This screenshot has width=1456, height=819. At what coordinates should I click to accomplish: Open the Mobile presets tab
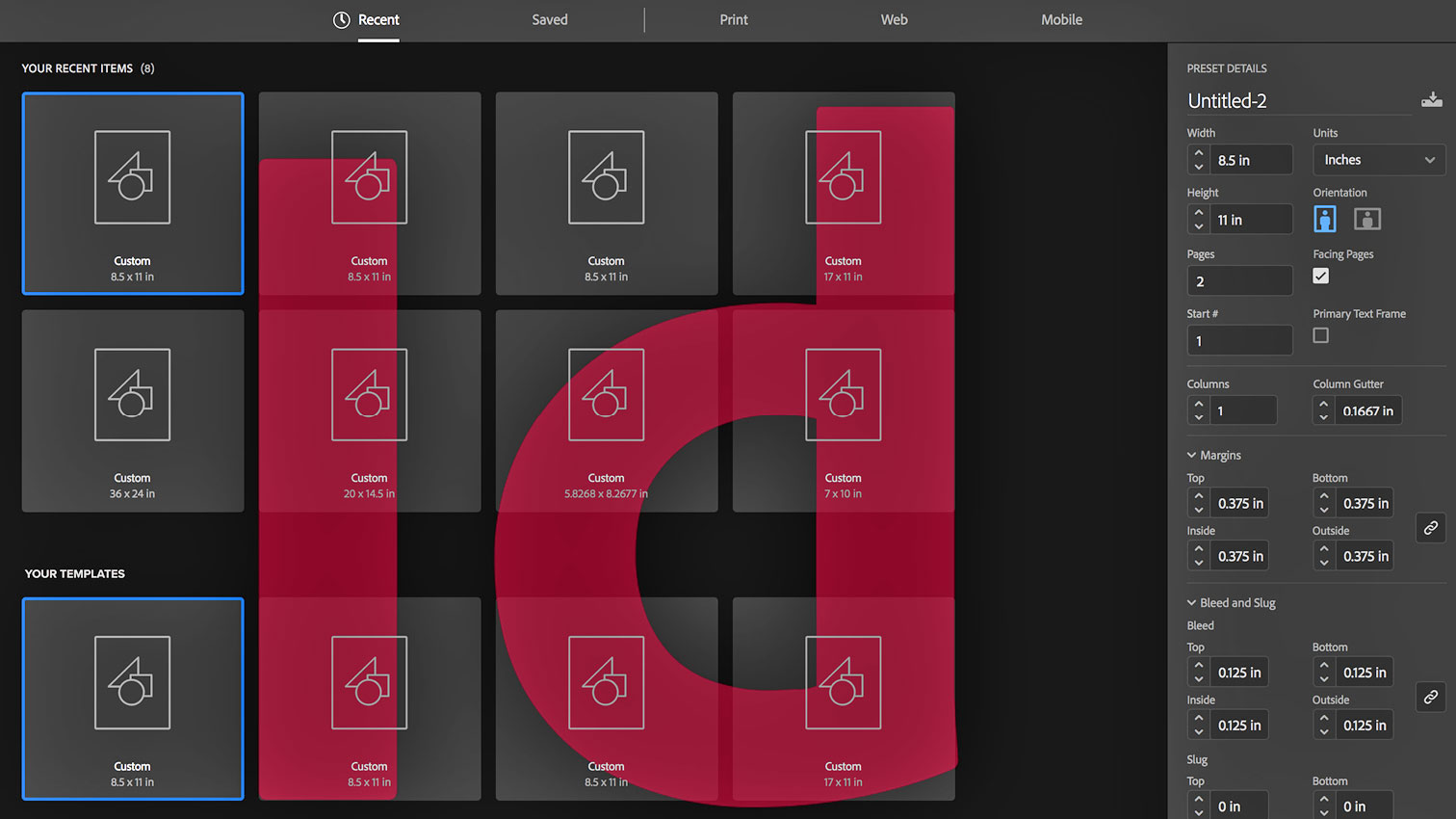(x=1061, y=19)
